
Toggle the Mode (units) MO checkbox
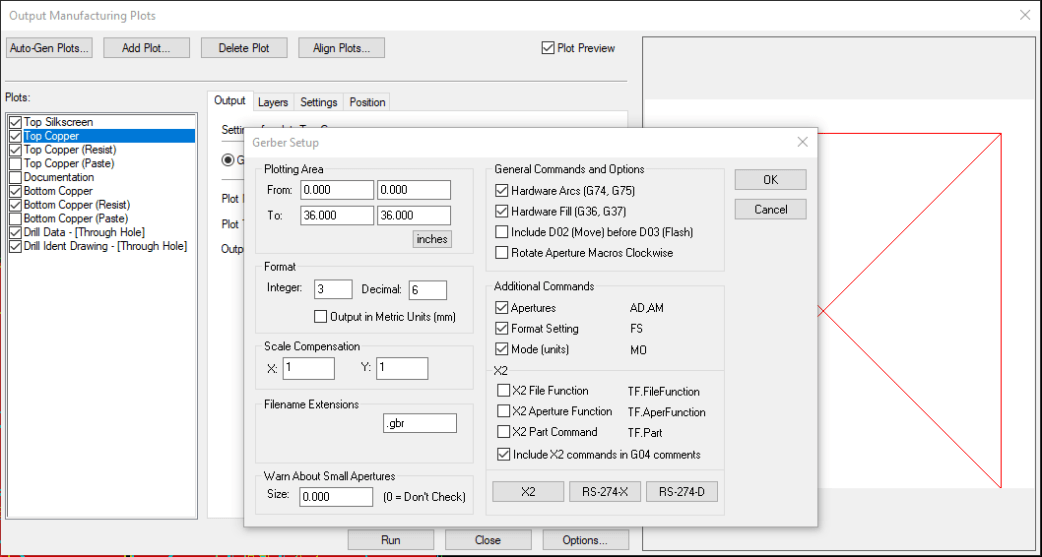502,350
